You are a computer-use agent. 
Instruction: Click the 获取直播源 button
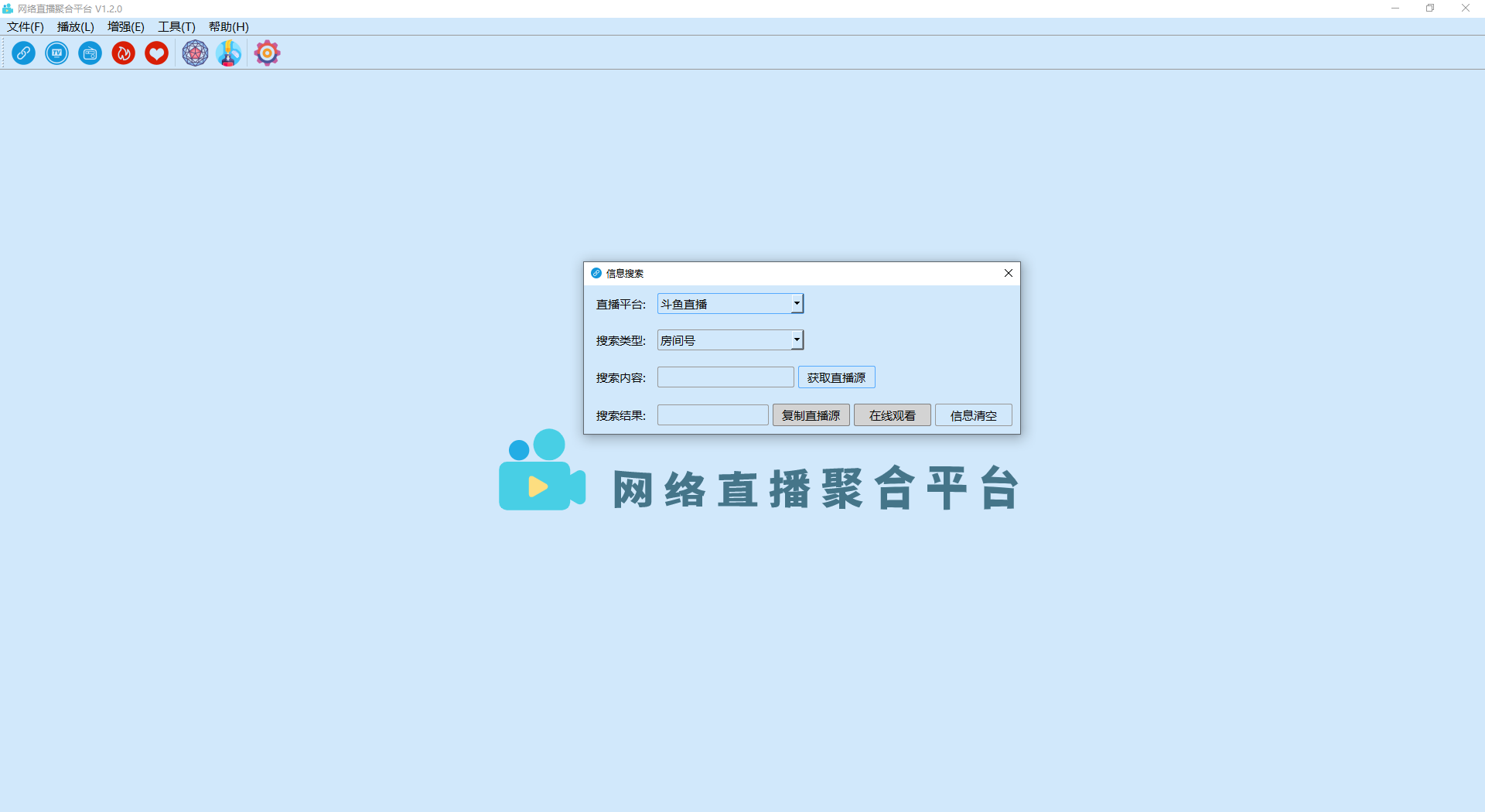[x=836, y=377]
